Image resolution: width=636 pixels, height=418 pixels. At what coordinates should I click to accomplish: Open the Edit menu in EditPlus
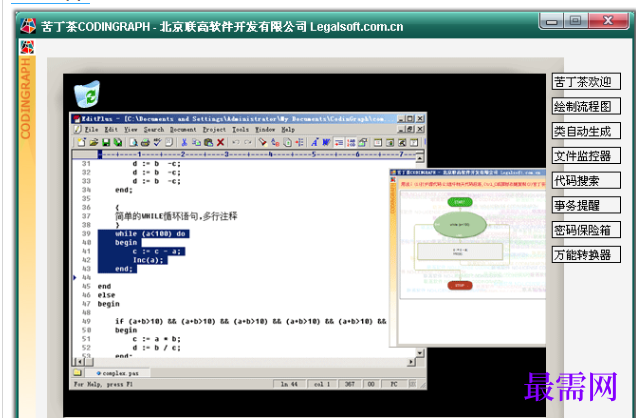[x=111, y=129]
